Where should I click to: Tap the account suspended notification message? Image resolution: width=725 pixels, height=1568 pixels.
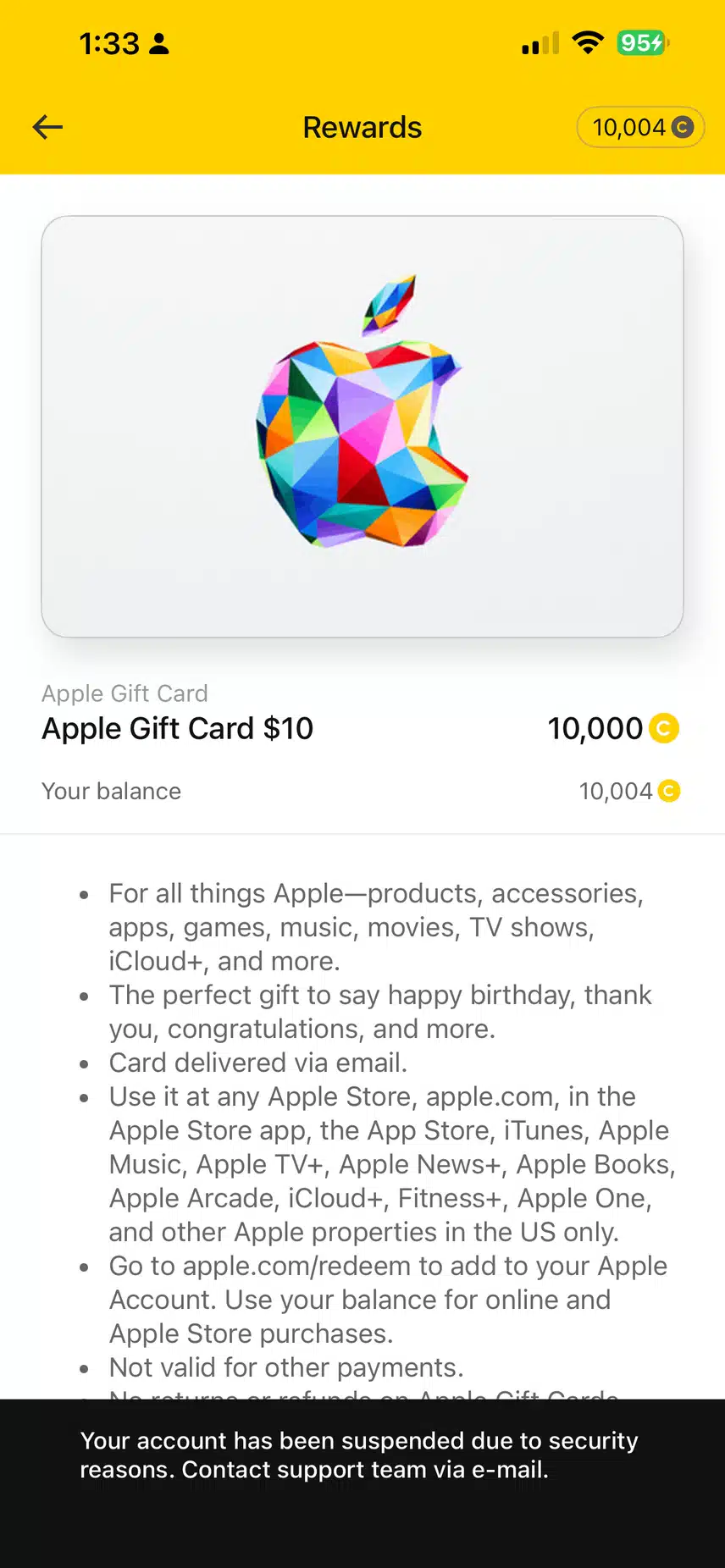359,1455
